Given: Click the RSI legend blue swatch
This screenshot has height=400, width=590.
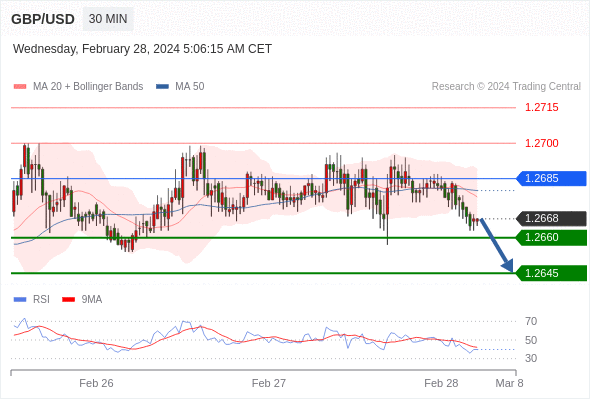Looking at the screenshot, I should click(x=20, y=300).
